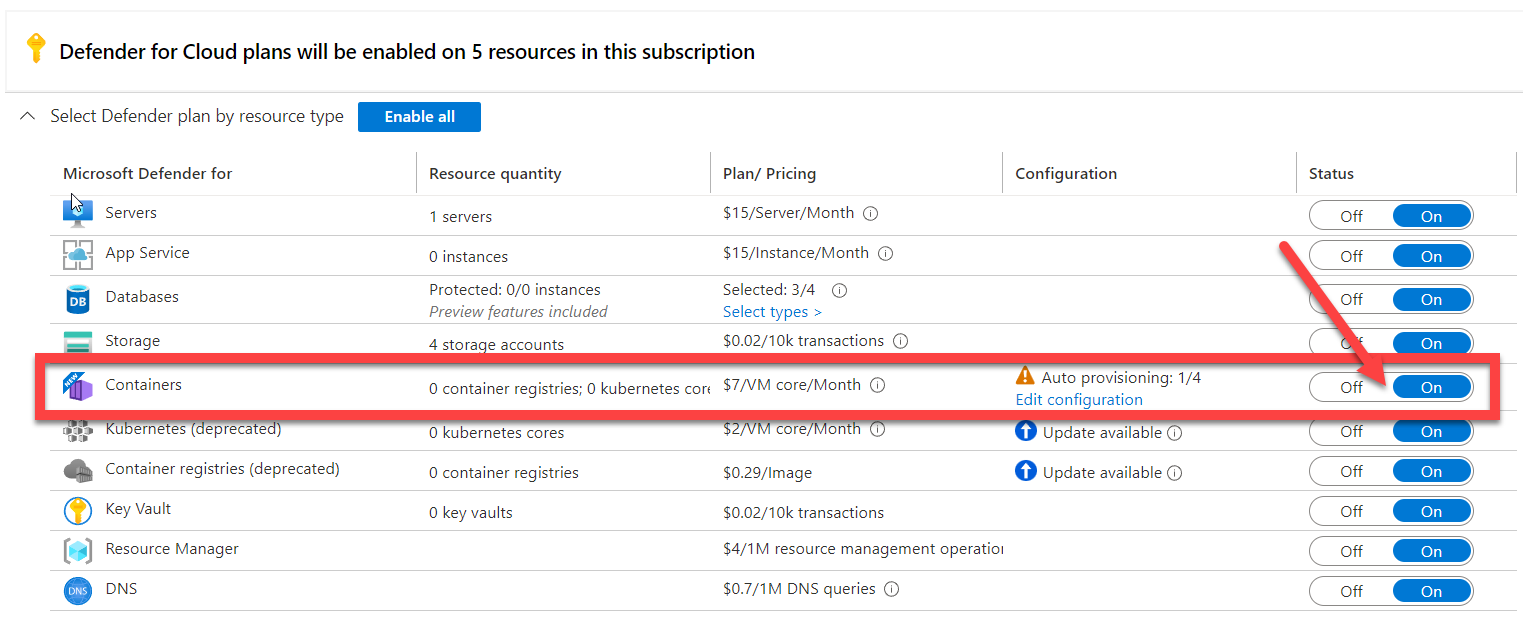Click the Enable all button
Screen dimensions: 1523x620
click(x=419, y=117)
